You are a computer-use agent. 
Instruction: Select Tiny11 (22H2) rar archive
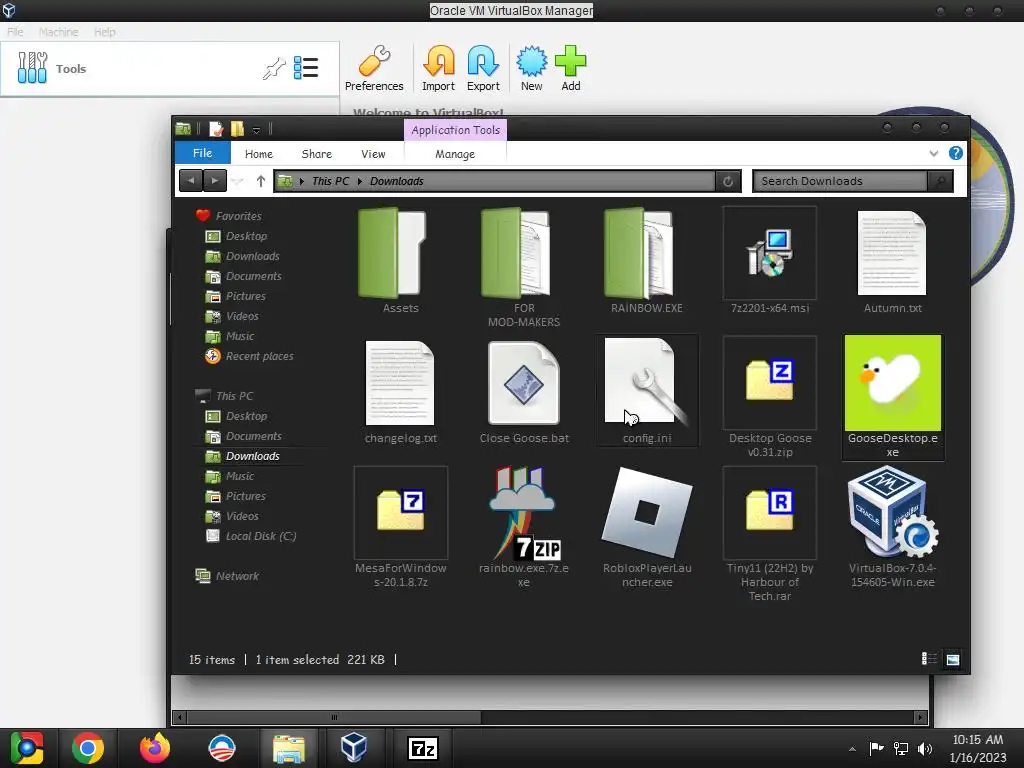[769, 534]
